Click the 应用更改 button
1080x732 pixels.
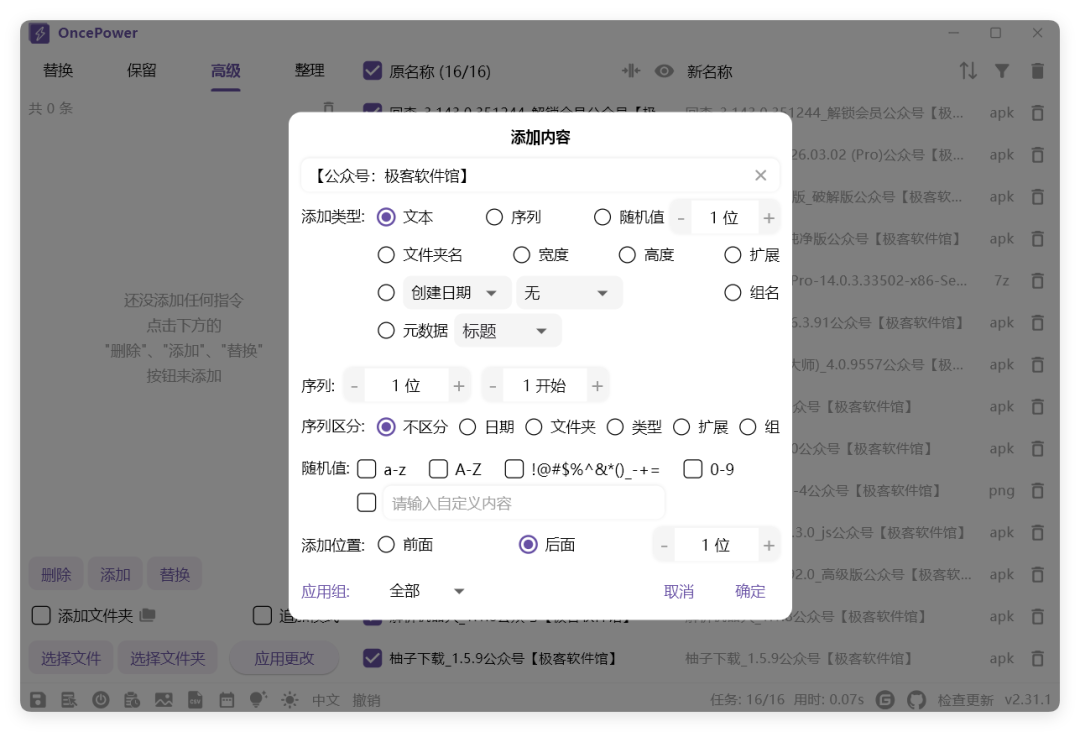[x=284, y=659]
